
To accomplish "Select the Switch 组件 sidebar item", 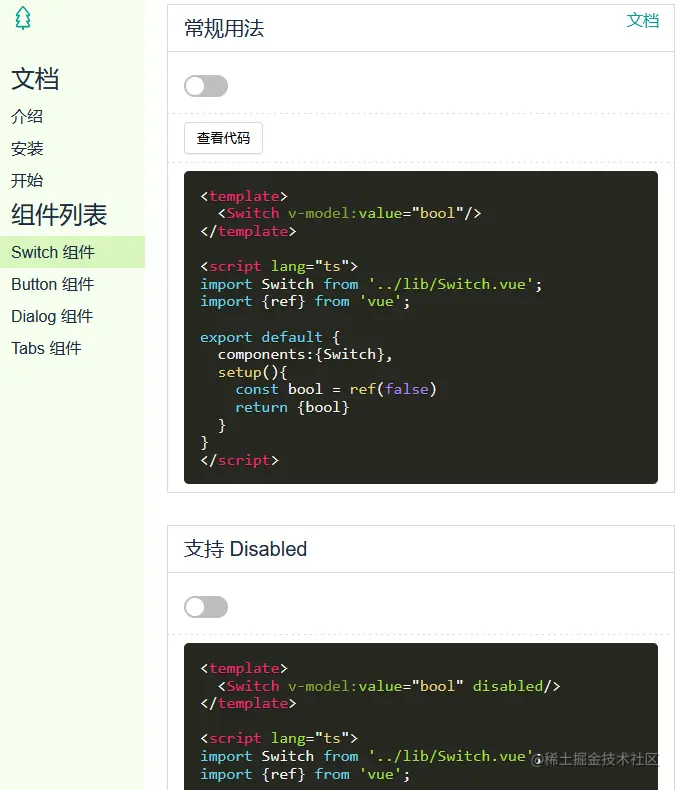I will pyautogui.click(x=73, y=252).
